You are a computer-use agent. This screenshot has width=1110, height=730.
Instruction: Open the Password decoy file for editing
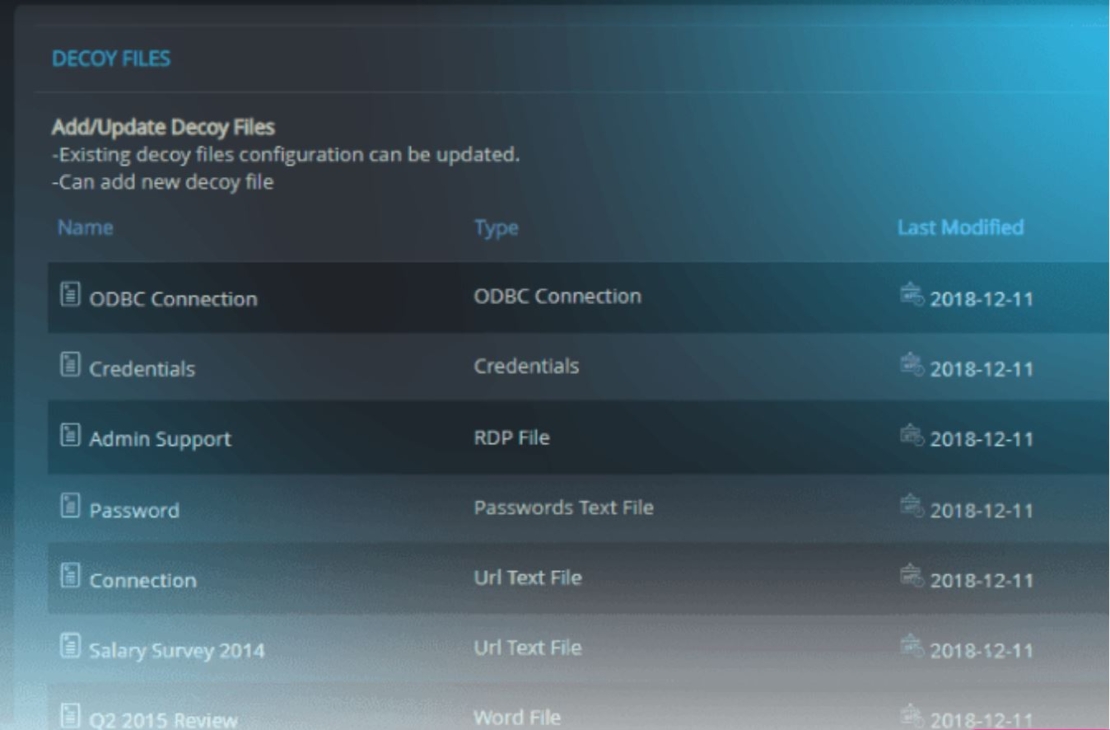pos(450,508)
